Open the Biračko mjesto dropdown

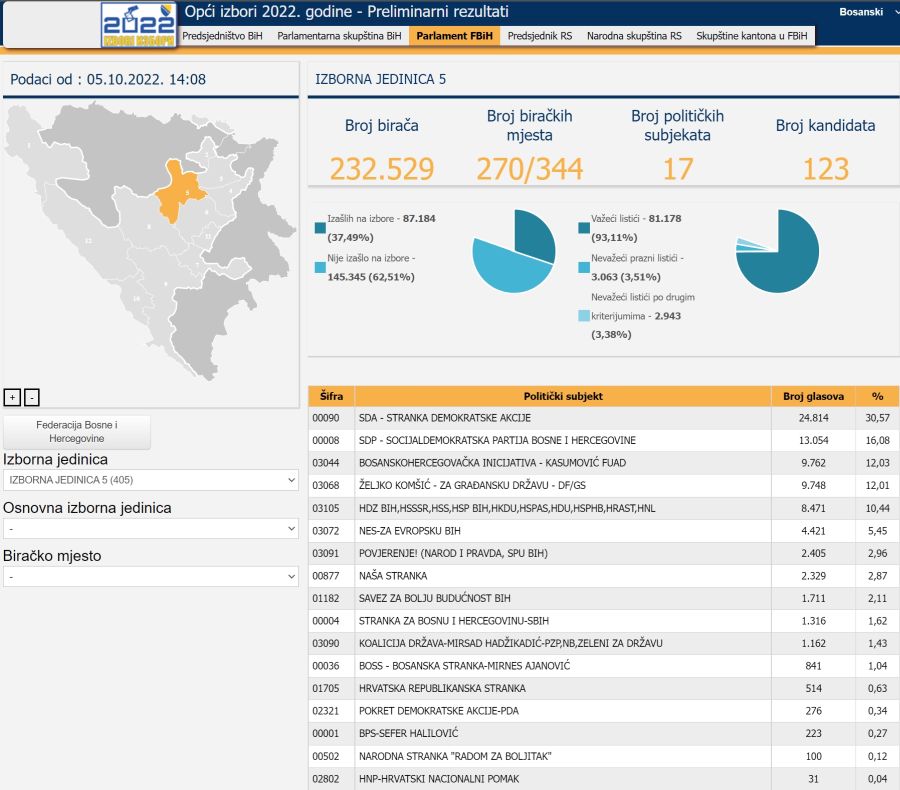[151, 576]
